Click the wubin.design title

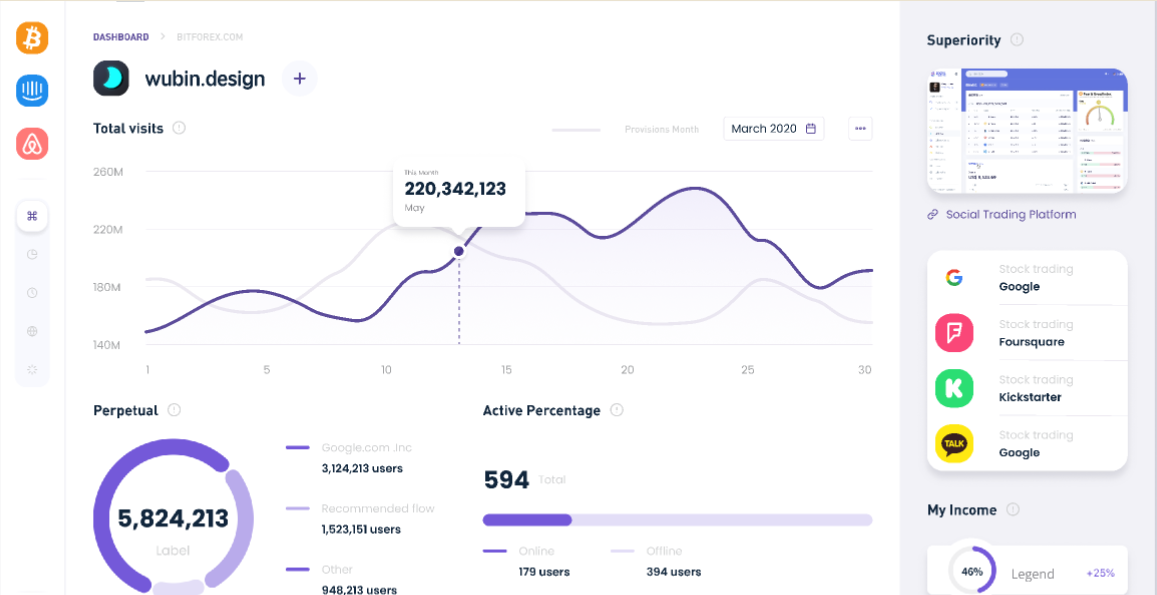tap(204, 78)
